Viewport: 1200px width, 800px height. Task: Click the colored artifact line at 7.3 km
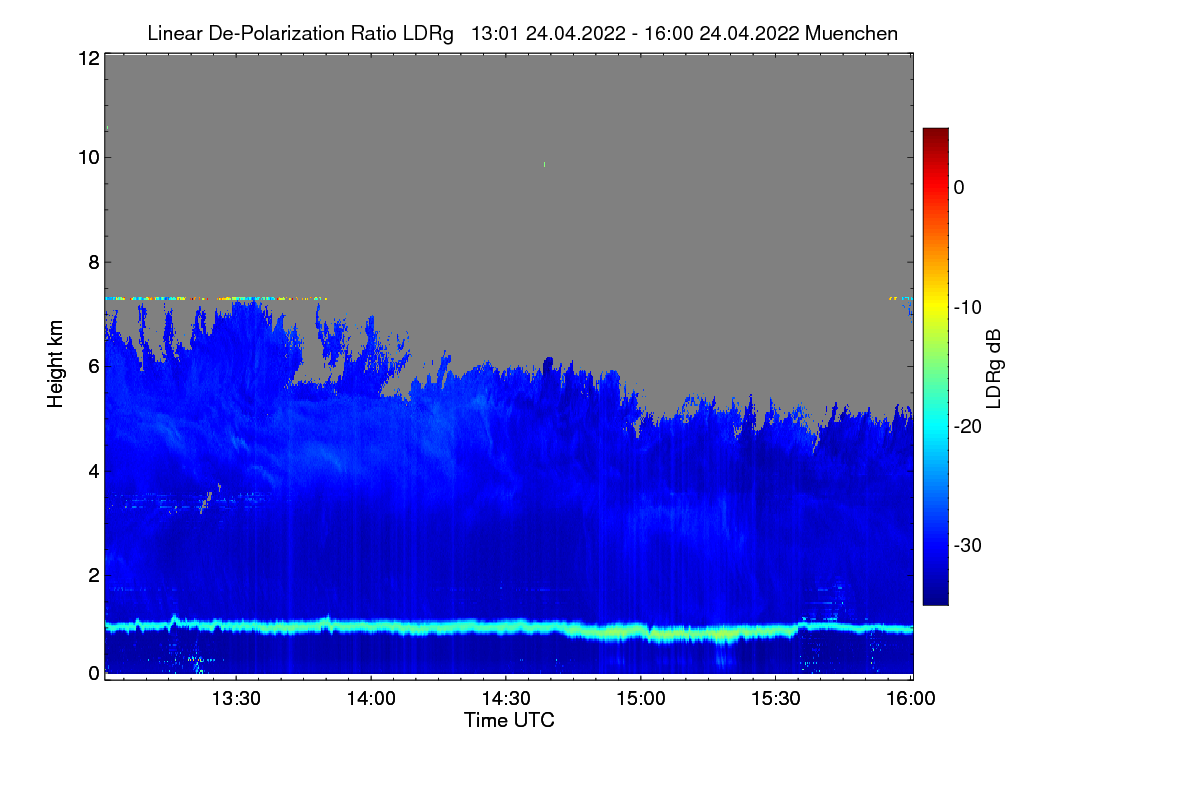[215, 298]
